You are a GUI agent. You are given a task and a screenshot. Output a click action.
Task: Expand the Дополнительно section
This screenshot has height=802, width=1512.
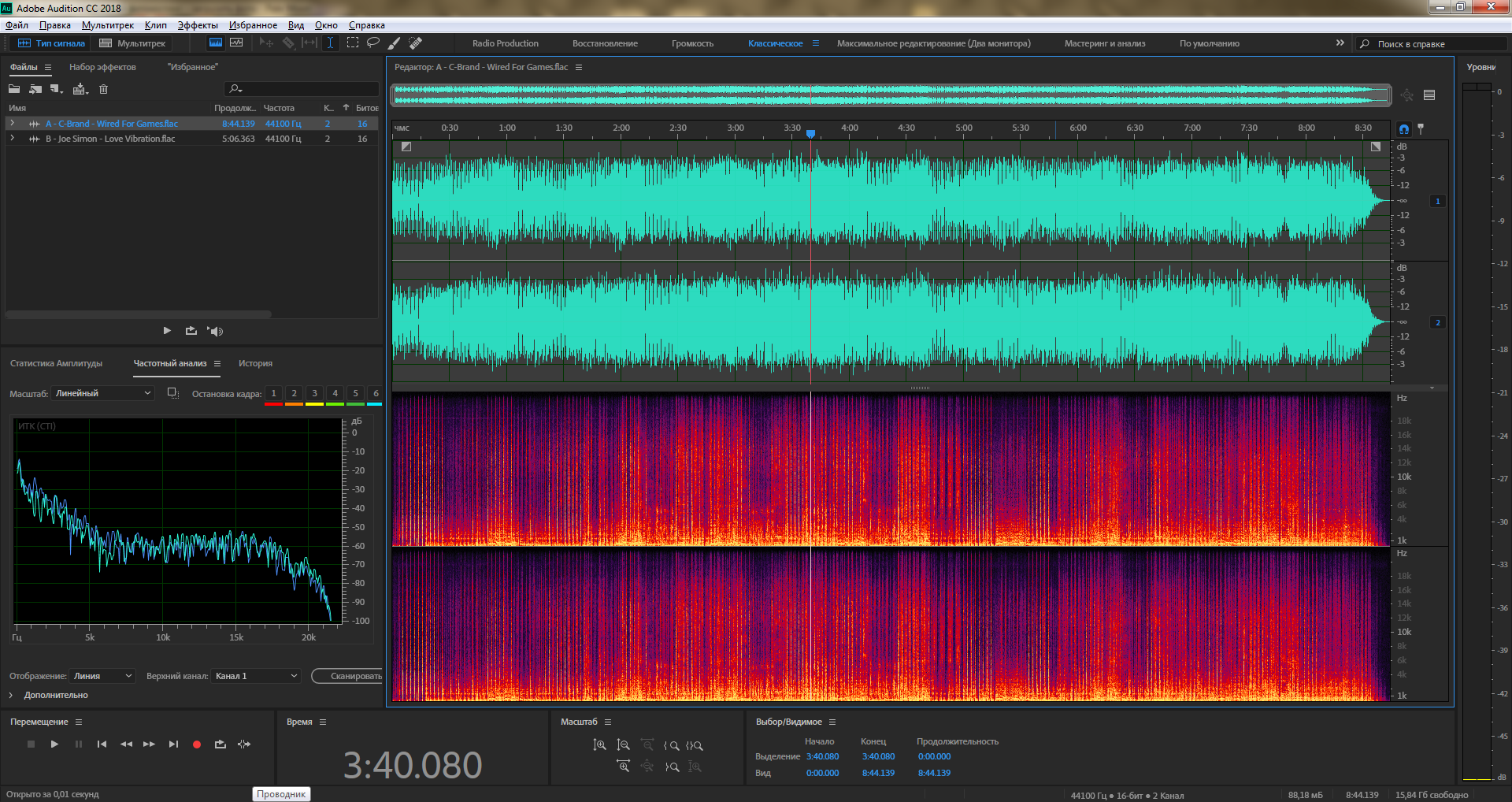(11, 695)
